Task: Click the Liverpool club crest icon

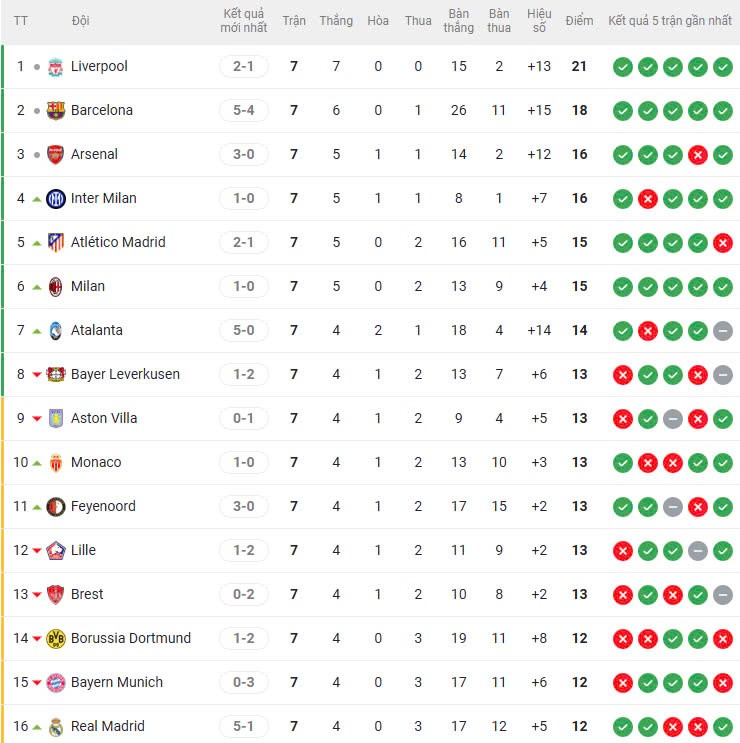Action: [x=55, y=67]
